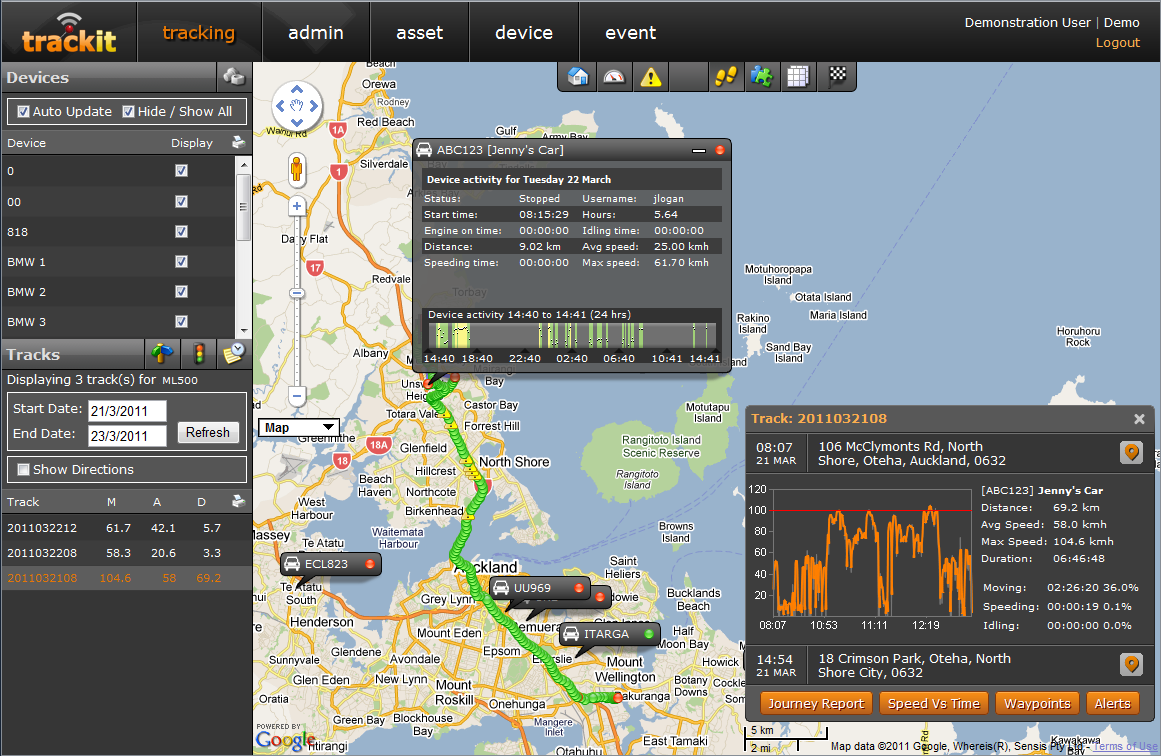Open the grid table tool
This screenshot has width=1161, height=756.
pos(798,76)
